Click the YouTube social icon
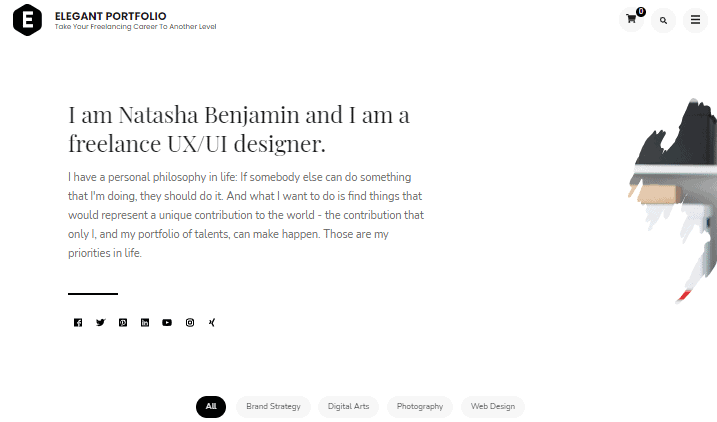The height and width of the screenshot is (422, 717). click(167, 323)
